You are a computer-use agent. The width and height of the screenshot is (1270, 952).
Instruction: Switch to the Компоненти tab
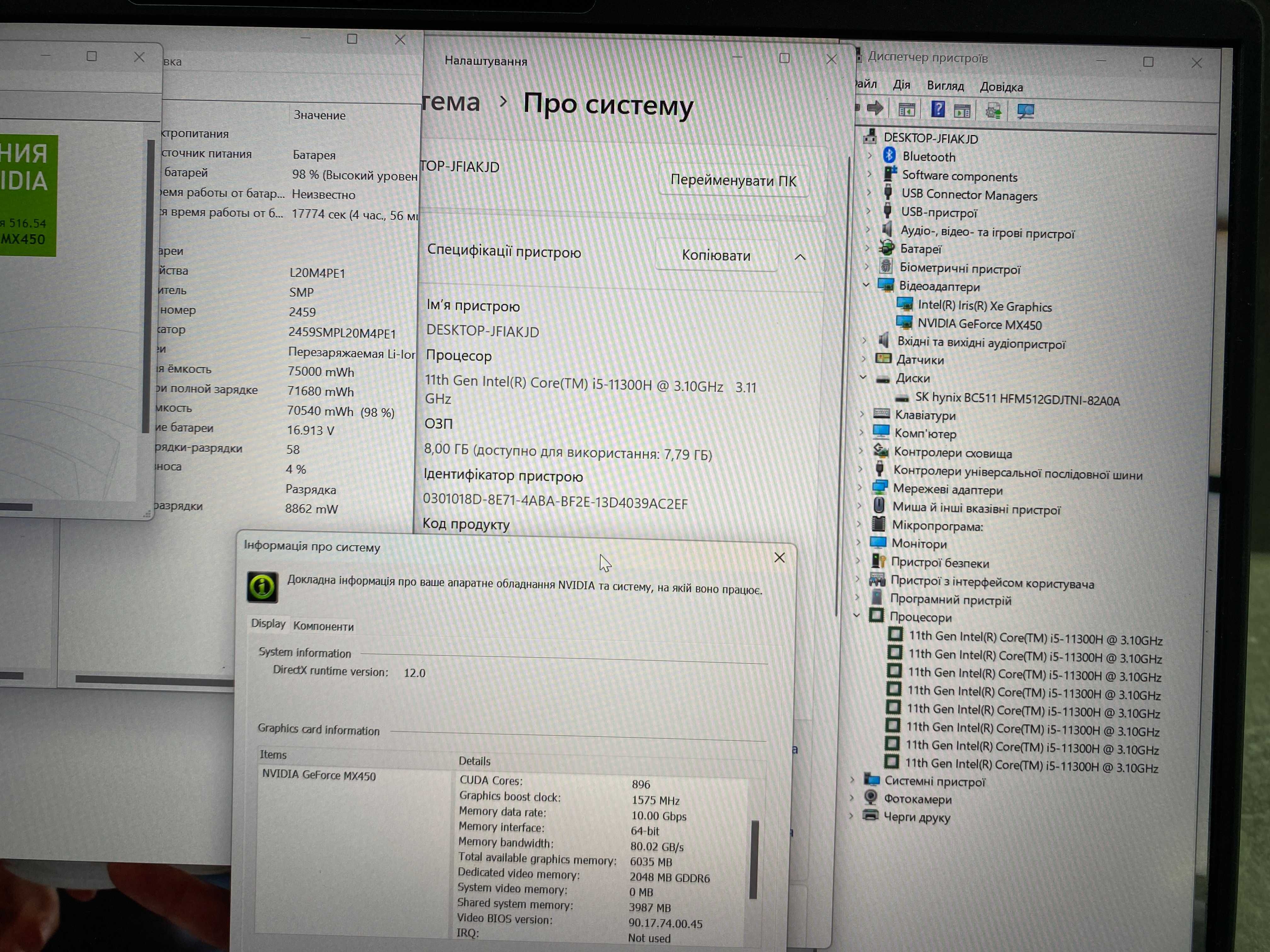click(323, 626)
